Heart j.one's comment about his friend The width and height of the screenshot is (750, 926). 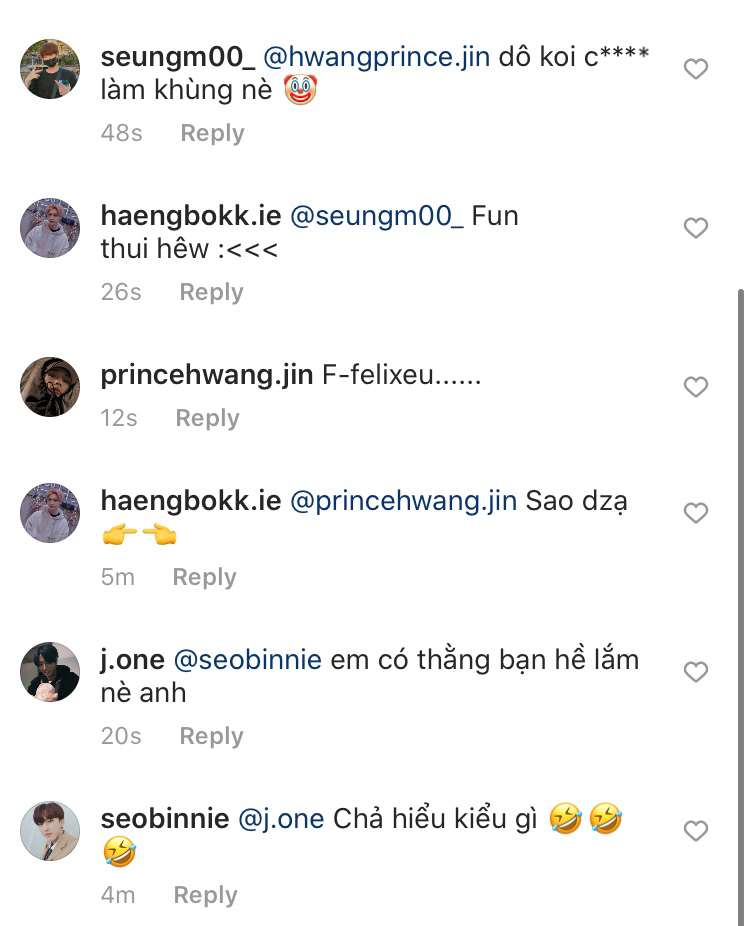695,672
